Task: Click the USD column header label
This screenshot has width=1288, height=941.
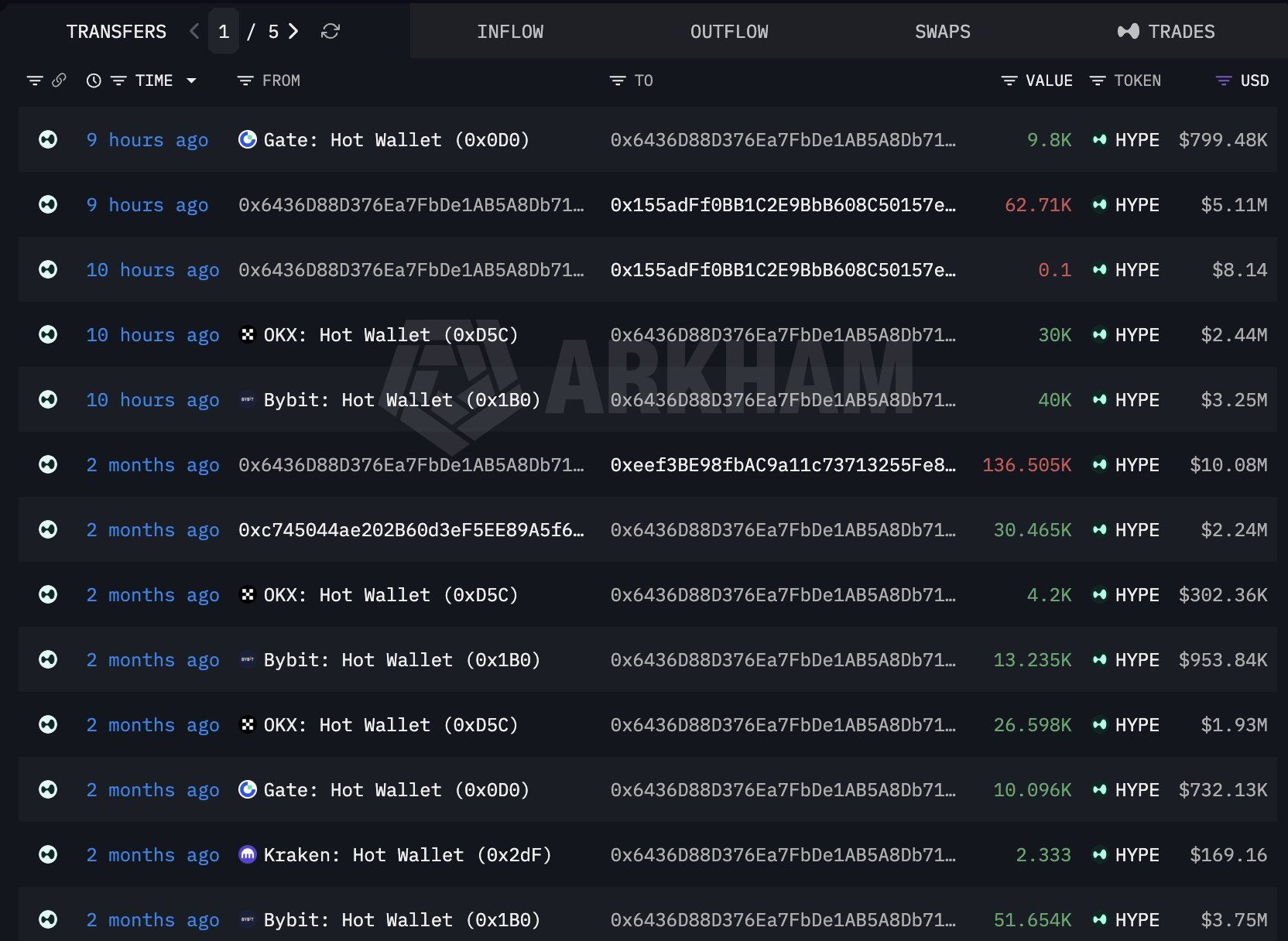Action: click(x=1255, y=80)
